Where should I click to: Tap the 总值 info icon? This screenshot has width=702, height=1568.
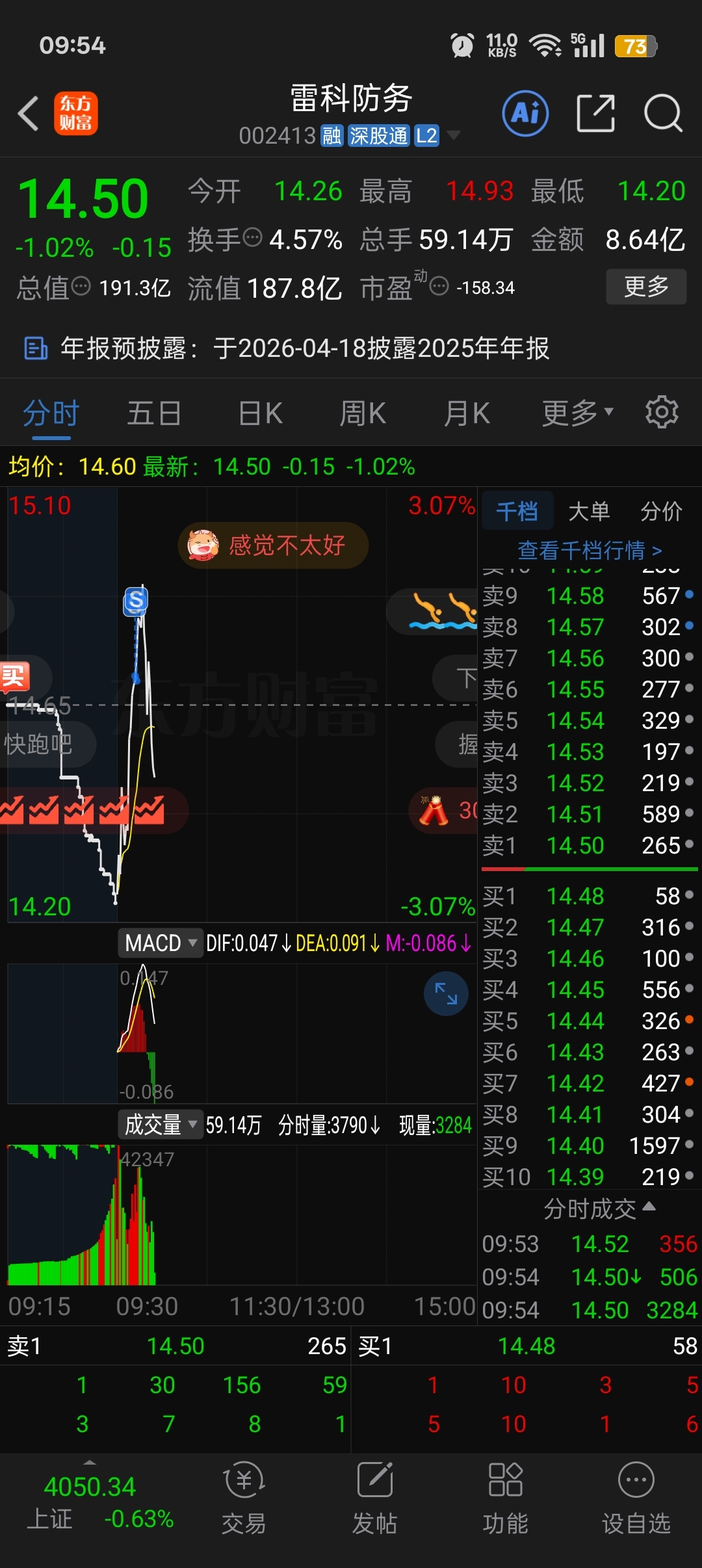tap(81, 286)
